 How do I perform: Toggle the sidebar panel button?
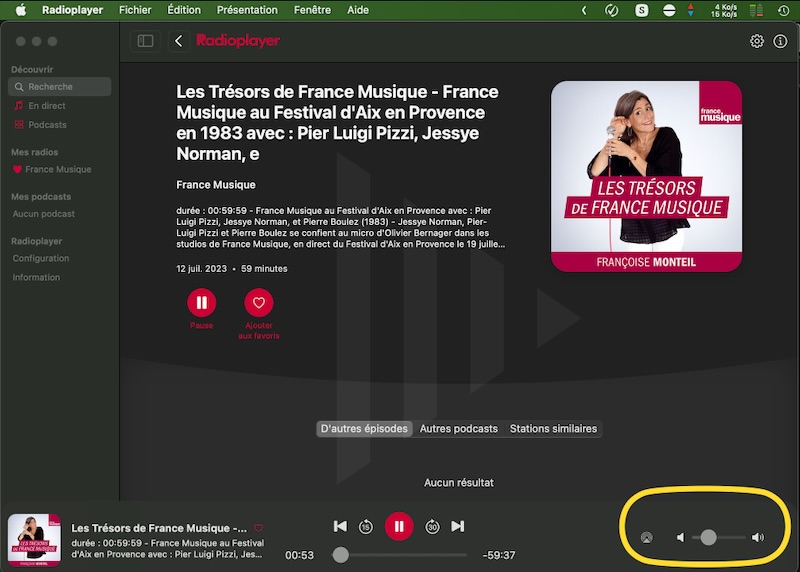point(146,41)
